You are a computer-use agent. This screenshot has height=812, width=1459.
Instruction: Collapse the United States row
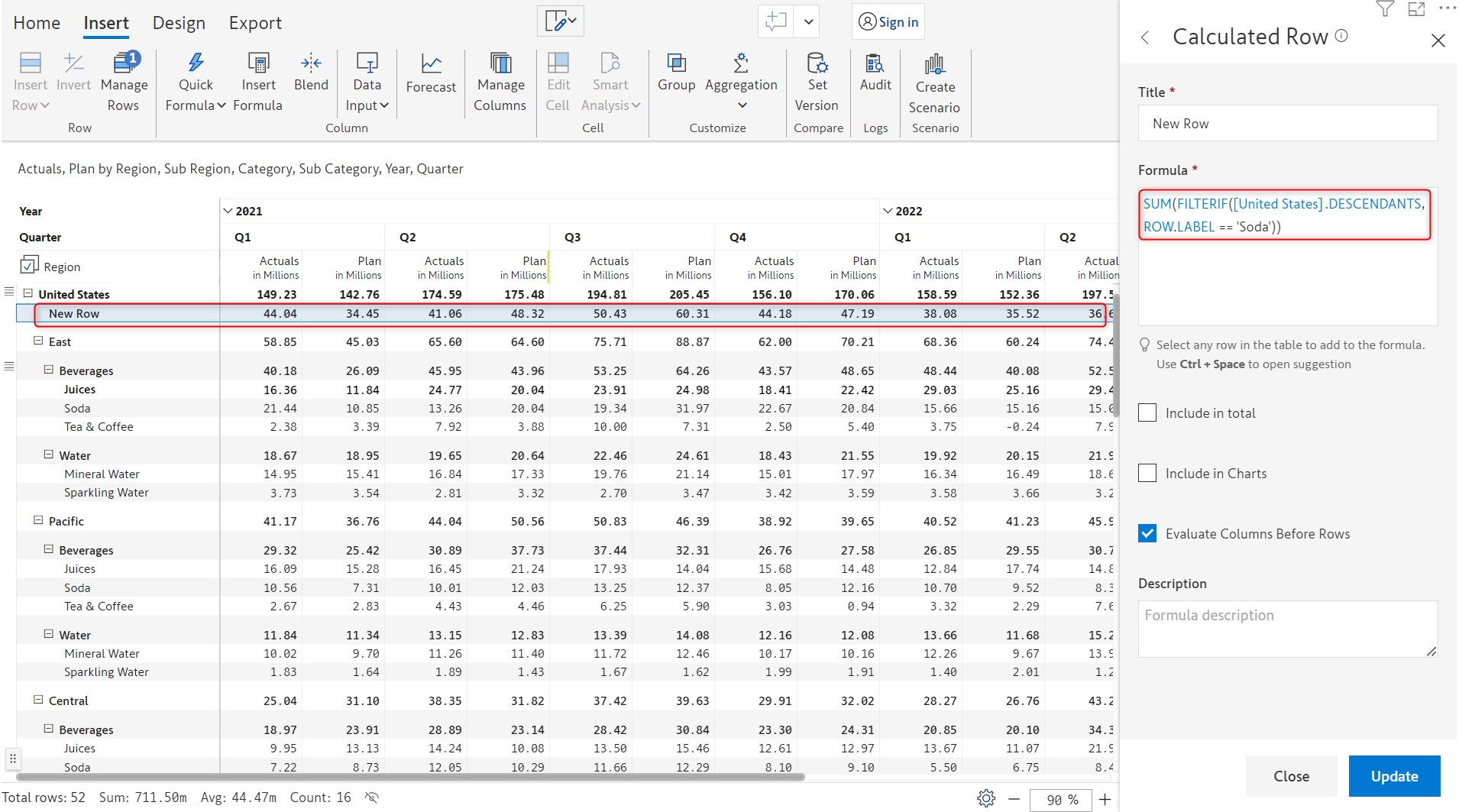(x=28, y=293)
